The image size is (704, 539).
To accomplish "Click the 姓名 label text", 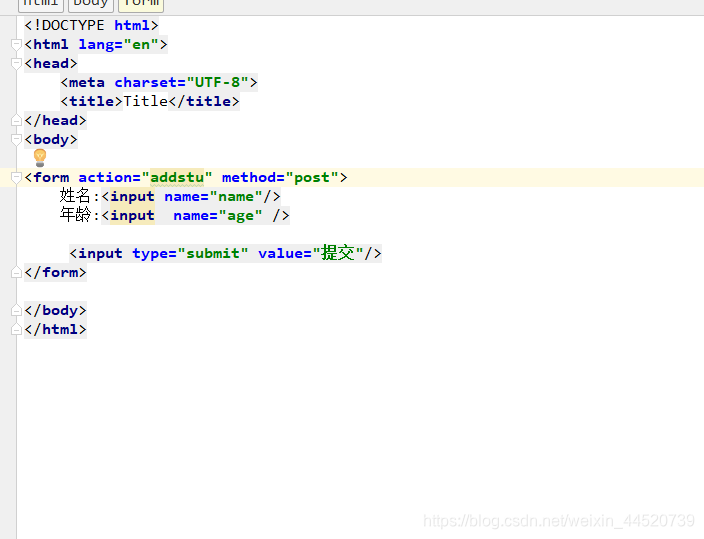I will pos(75,196).
